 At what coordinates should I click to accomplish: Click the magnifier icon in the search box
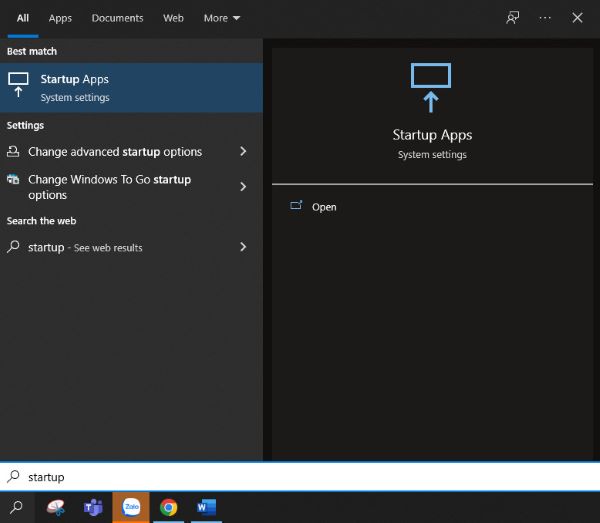pyautogui.click(x=13, y=476)
